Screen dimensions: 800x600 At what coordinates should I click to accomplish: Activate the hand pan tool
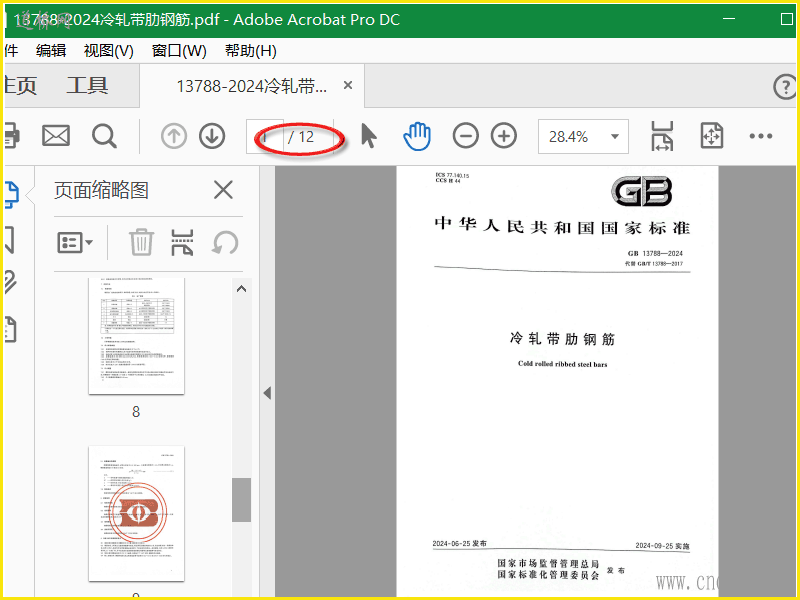[417, 136]
